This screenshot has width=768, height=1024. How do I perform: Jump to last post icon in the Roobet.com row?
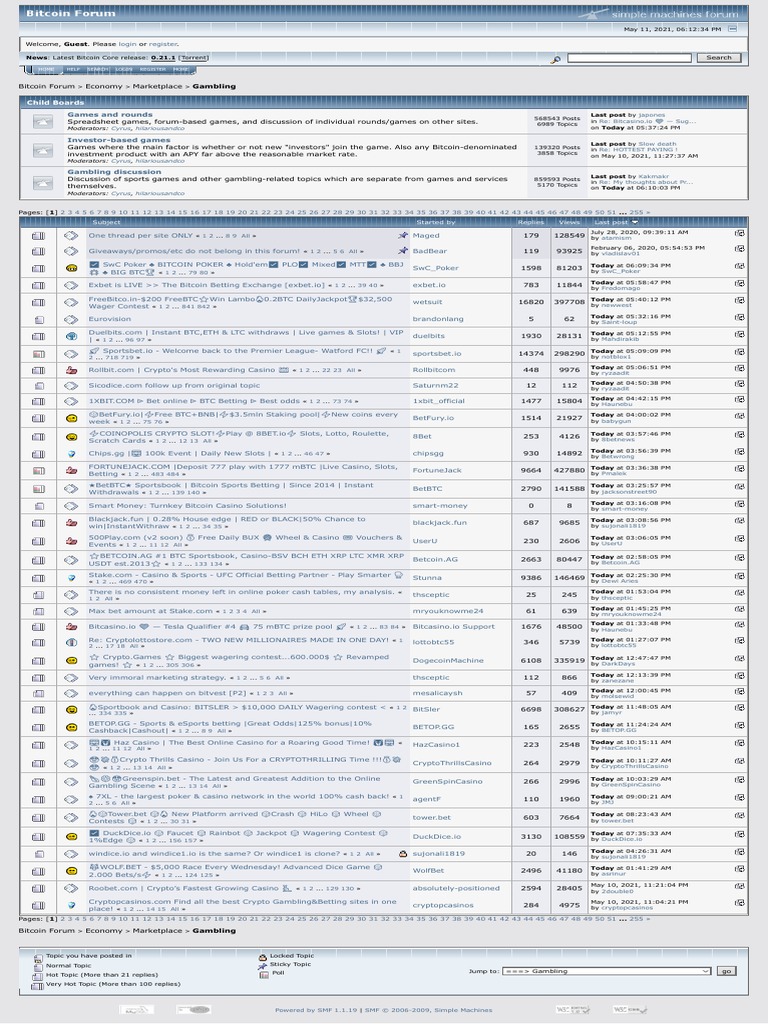(x=739, y=886)
